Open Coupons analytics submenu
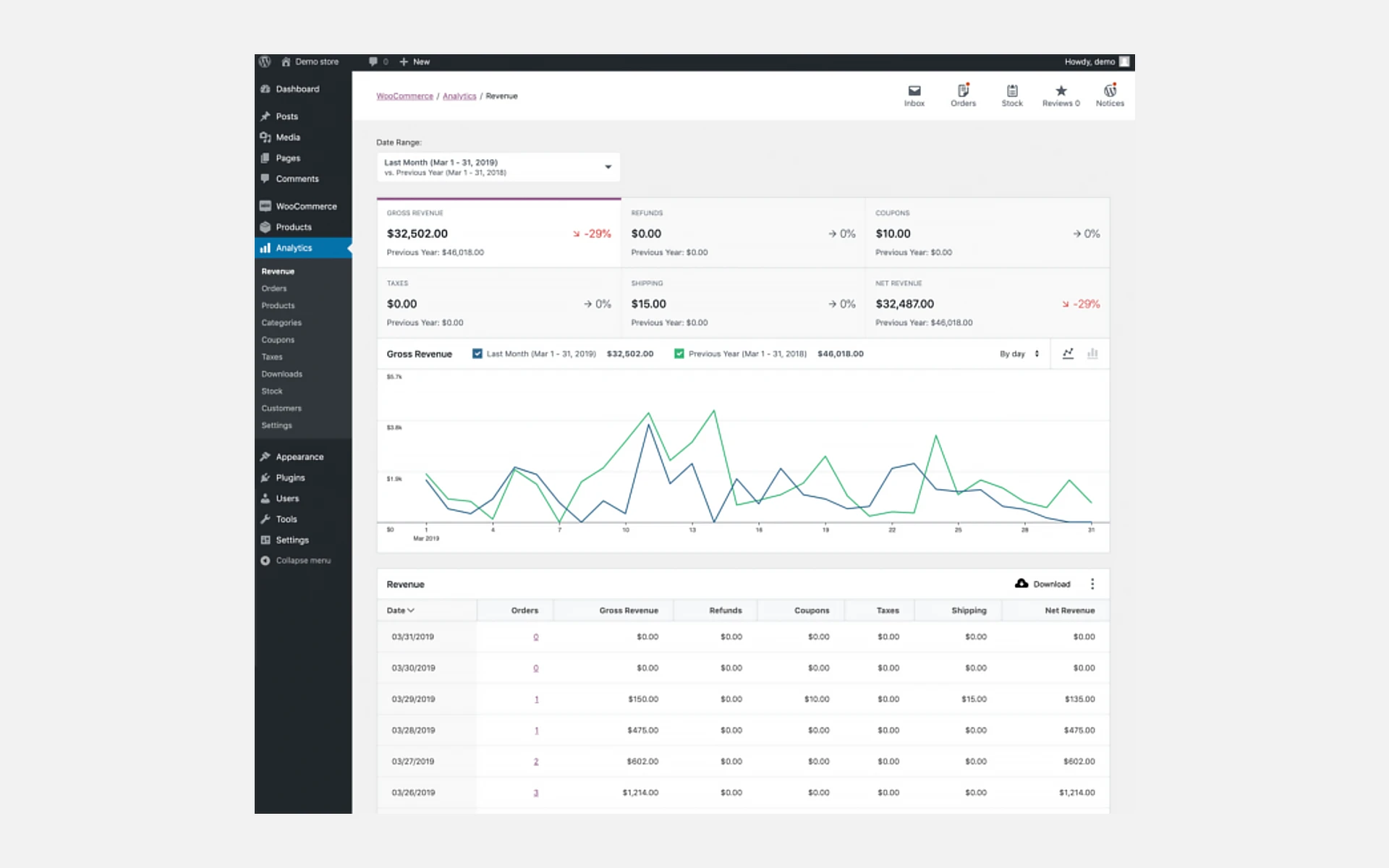1389x868 pixels. click(278, 340)
